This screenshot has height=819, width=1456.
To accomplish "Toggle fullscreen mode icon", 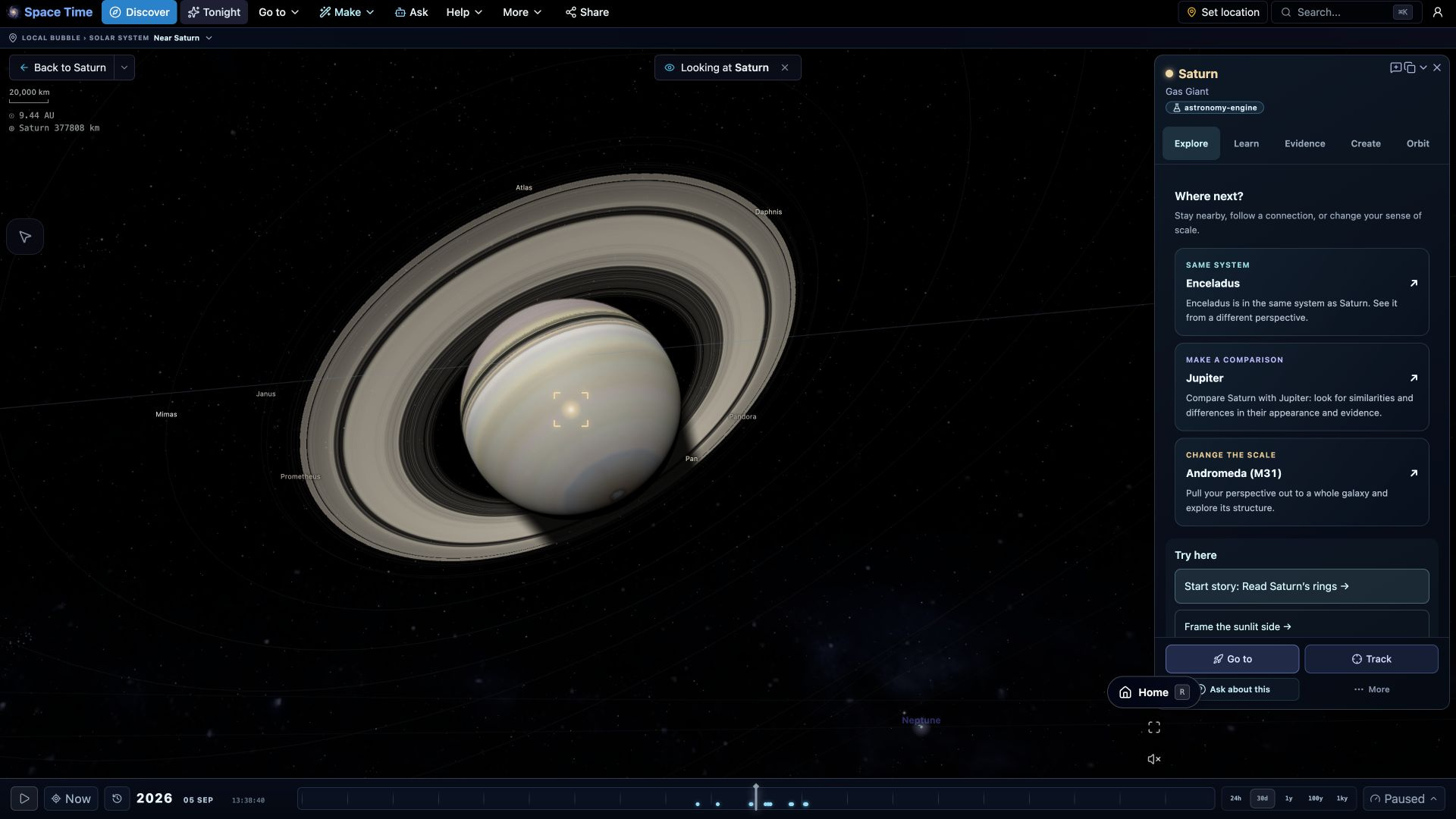I will point(1153,727).
